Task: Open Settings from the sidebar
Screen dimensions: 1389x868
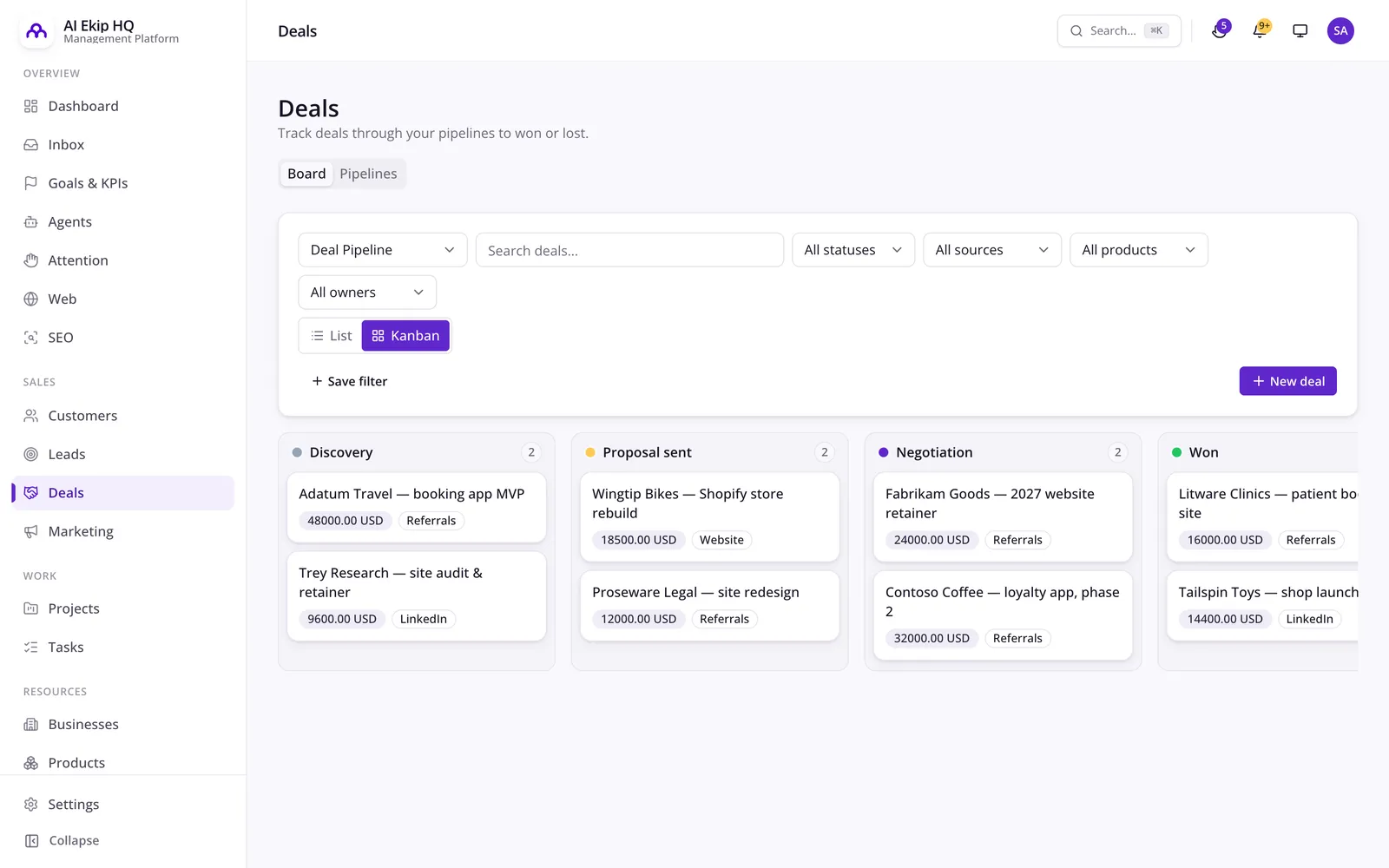Action: pos(123,805)
